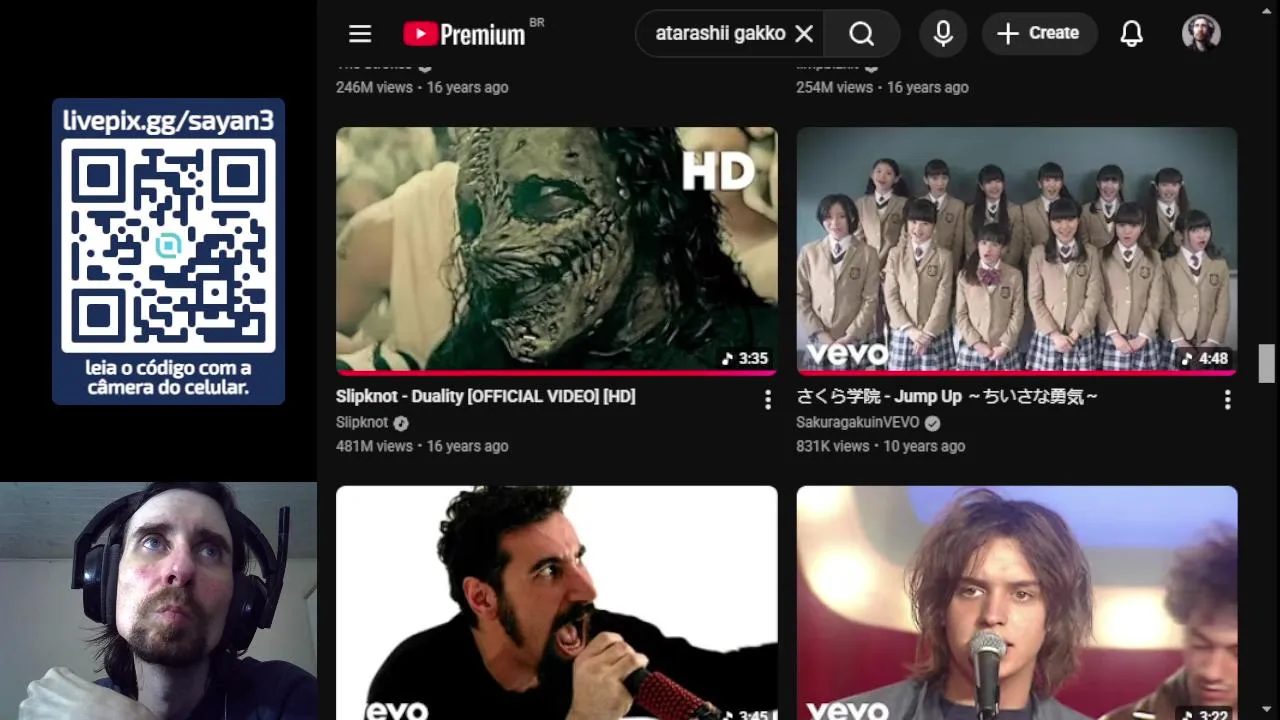
Task: Open more options for Slipknot Duality video
Action: click(x=768, y=400)
